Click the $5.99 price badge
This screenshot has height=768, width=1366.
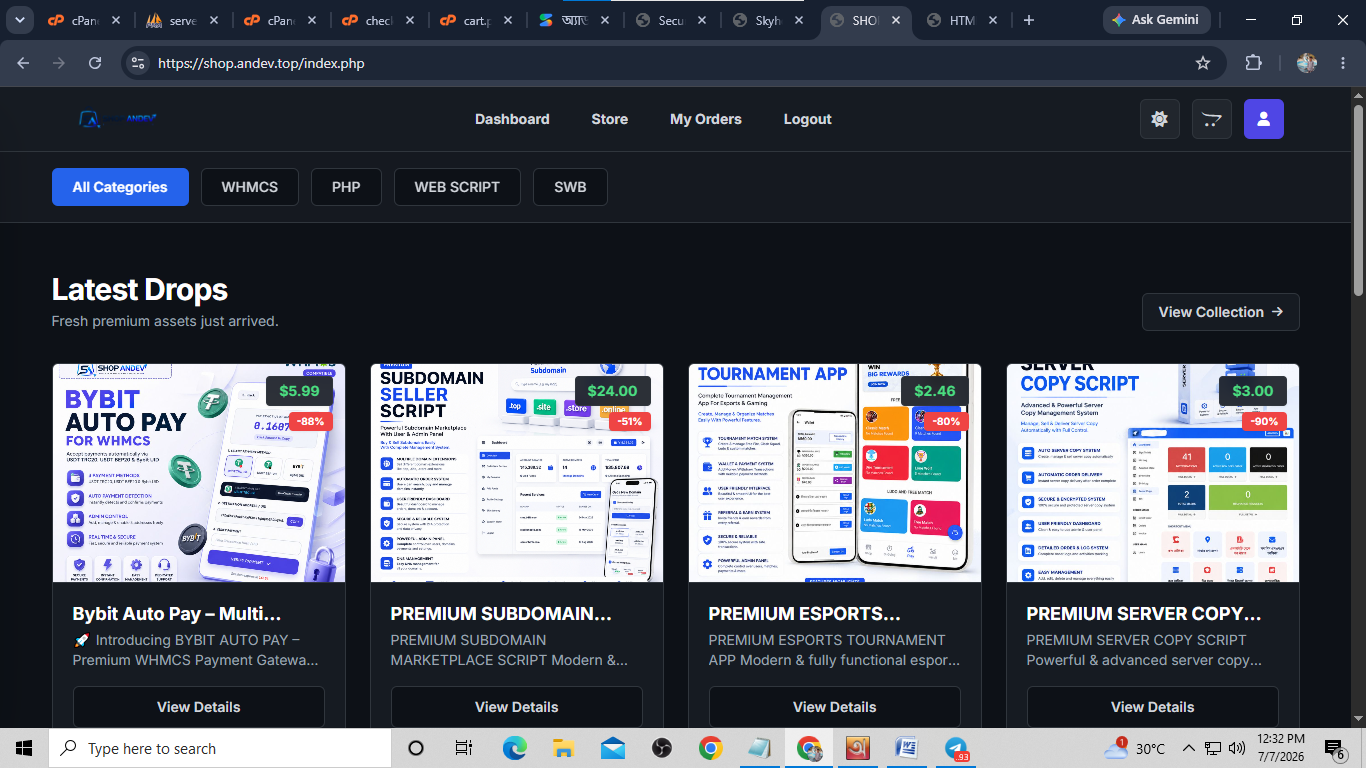pyautogui.click(x=299, y=391)
